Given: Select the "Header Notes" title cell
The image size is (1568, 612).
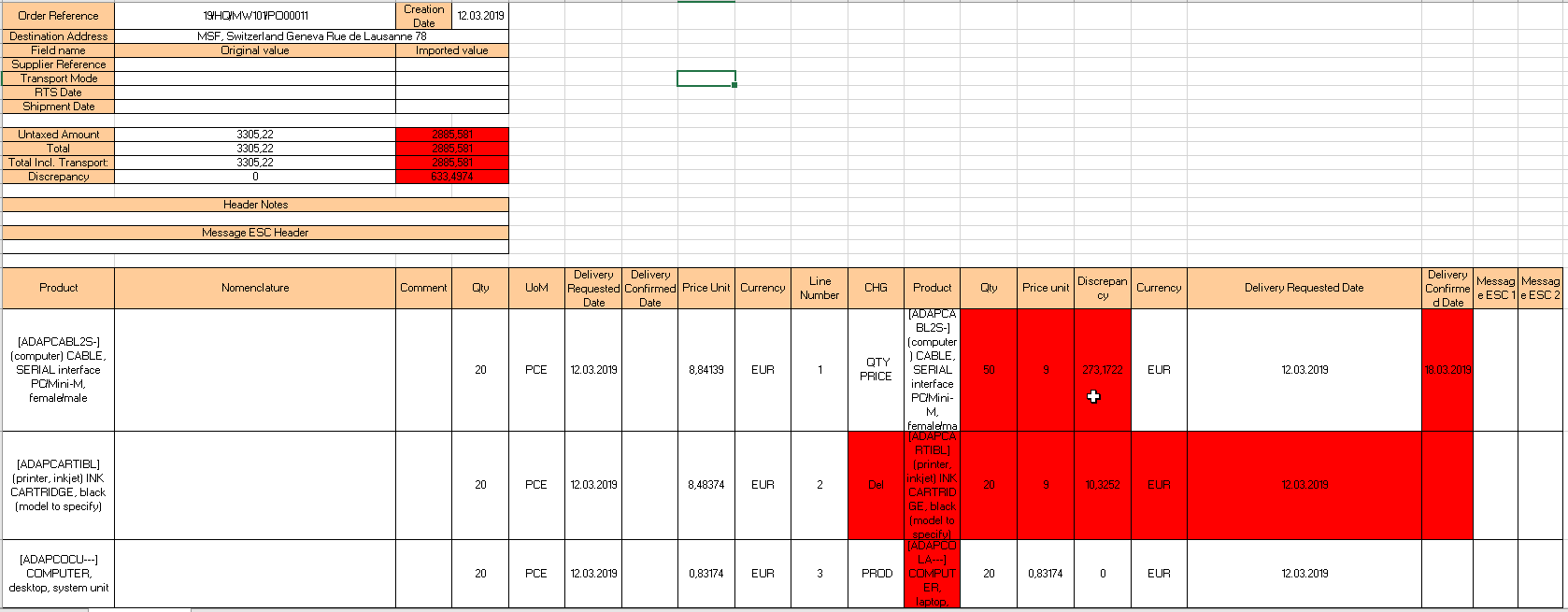Looking at the screenshot, I should click(255, 205).
